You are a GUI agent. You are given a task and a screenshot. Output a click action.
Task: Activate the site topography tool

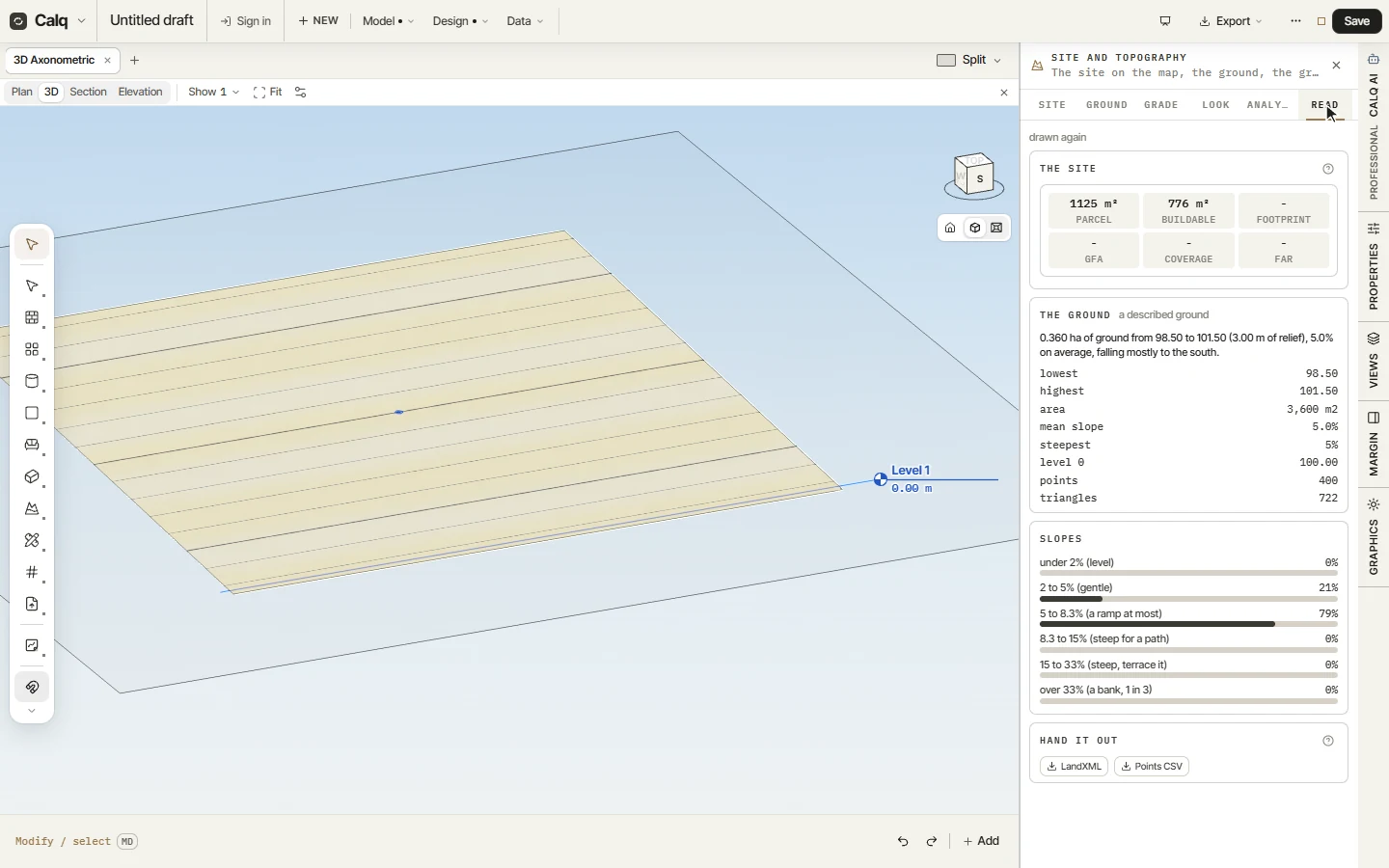(x=32, y=508)
